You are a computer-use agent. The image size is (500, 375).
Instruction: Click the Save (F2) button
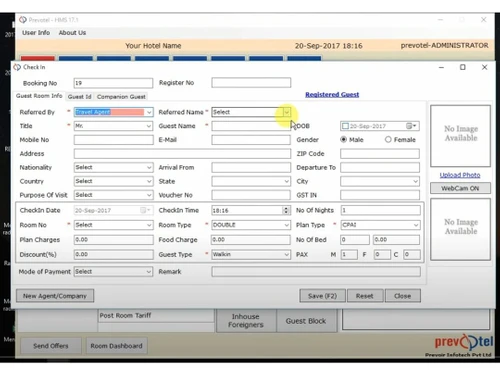[x=322, y=296]
